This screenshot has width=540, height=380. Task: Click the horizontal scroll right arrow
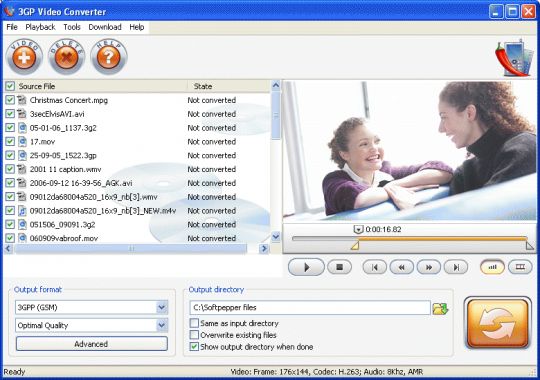coord(264,248)
